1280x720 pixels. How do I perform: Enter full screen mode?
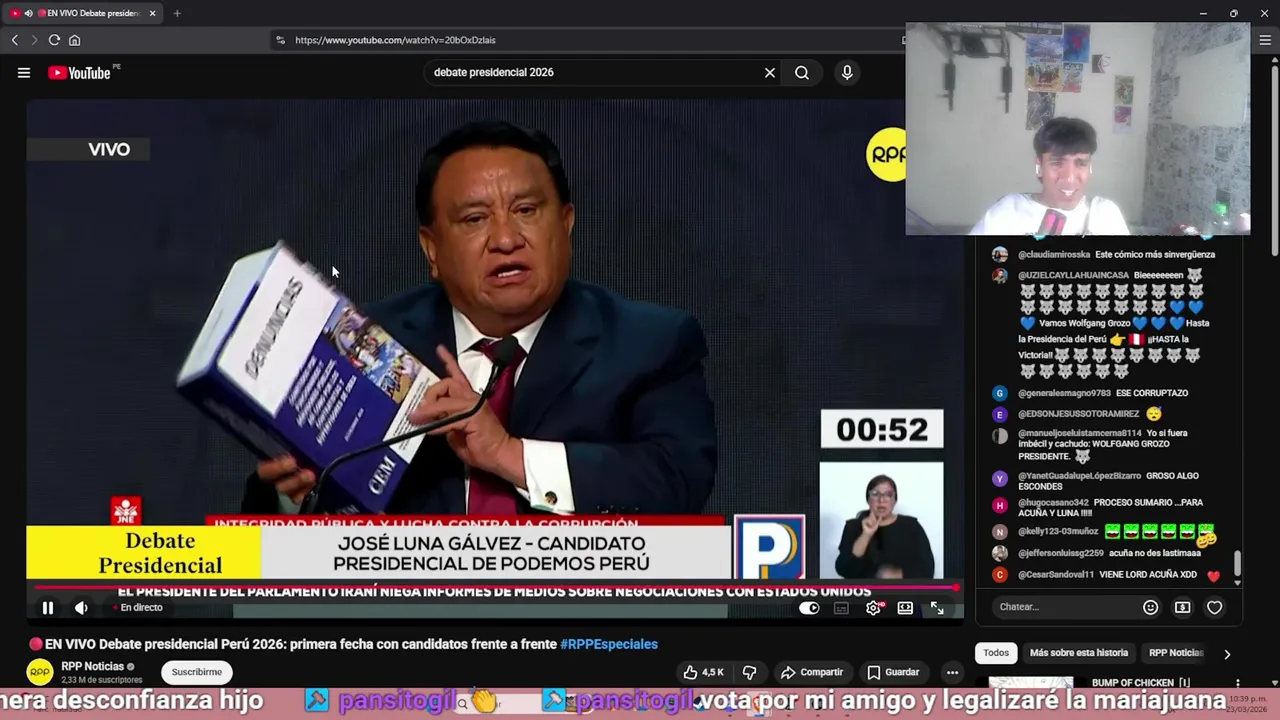(x=937, y=608)
